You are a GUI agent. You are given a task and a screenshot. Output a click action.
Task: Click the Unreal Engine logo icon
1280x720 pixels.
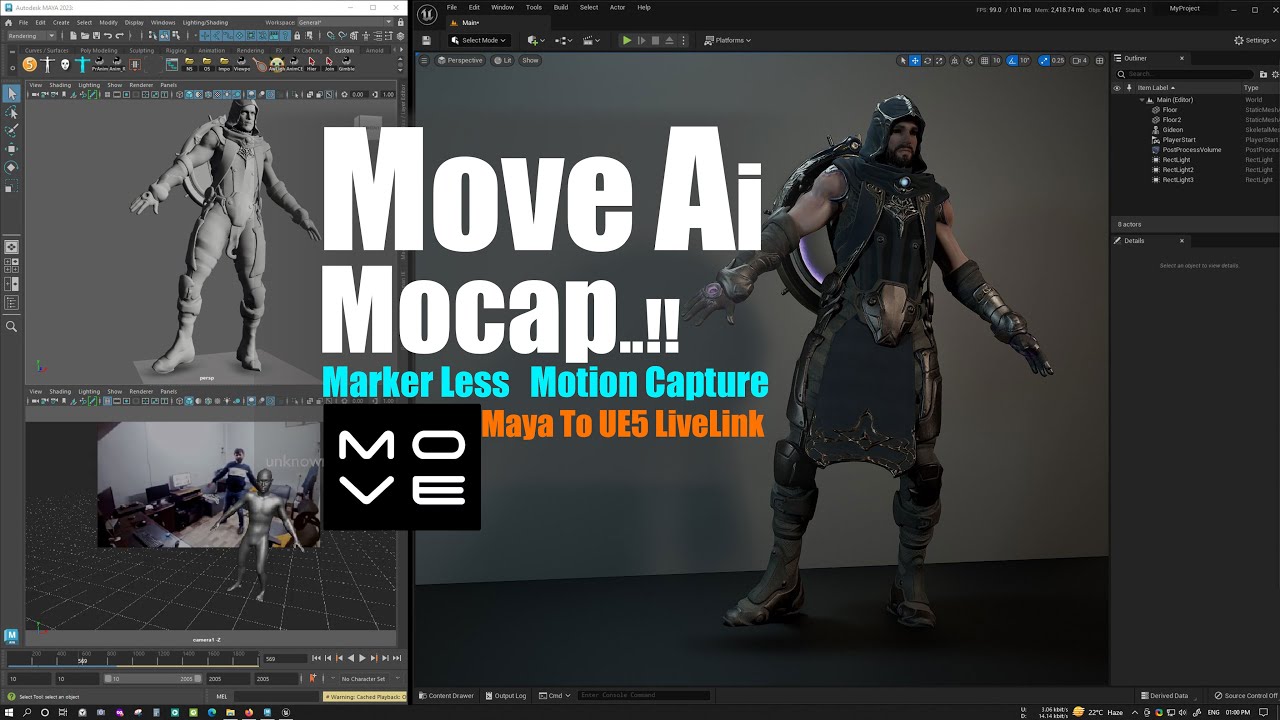coord(427,13)
